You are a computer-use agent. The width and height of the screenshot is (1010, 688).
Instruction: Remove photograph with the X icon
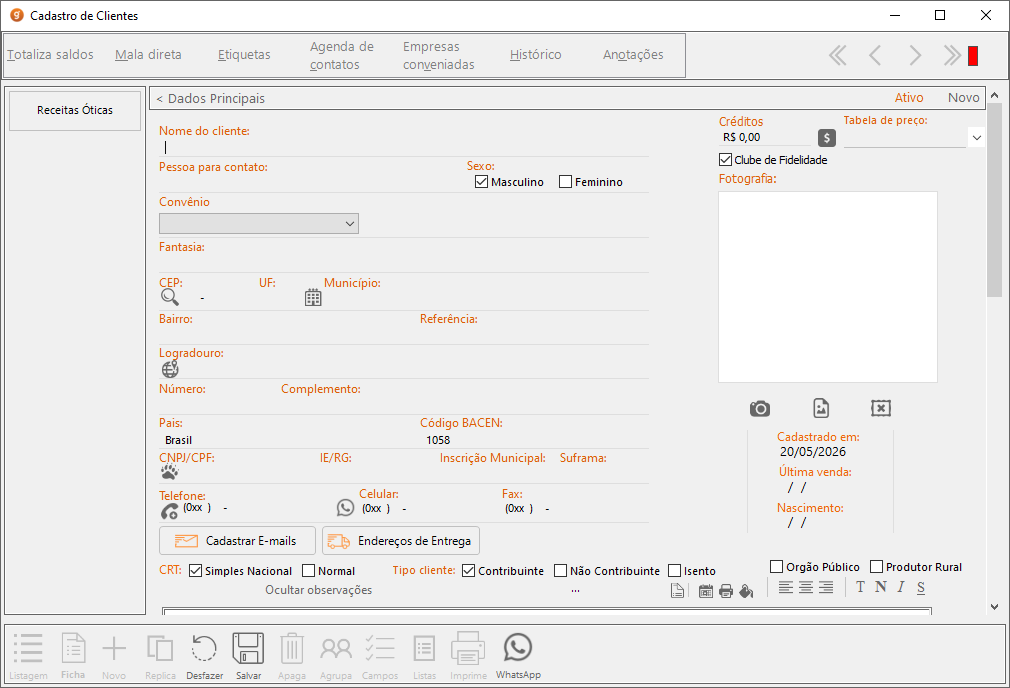point(881,408)
